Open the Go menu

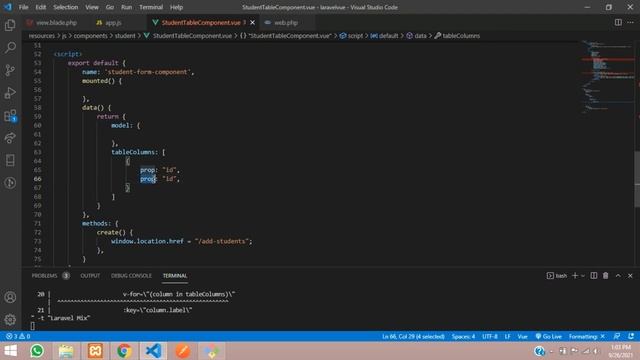pyautogui.click(x=110, y=7)
